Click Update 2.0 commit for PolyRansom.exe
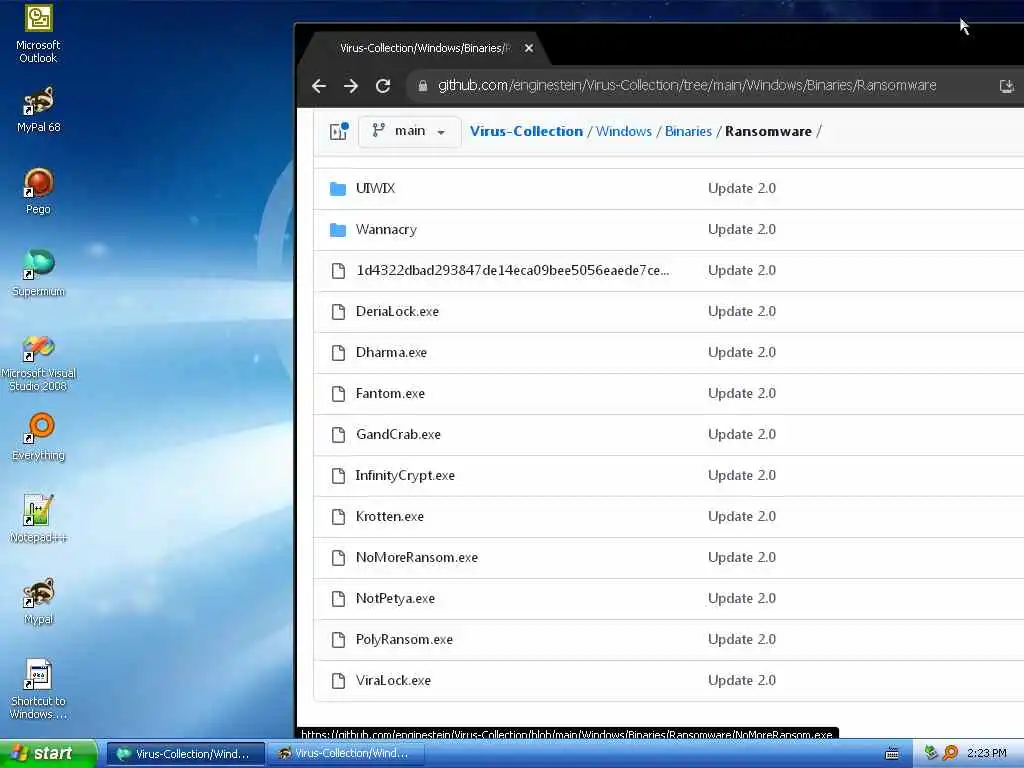 tap(742, 639)
